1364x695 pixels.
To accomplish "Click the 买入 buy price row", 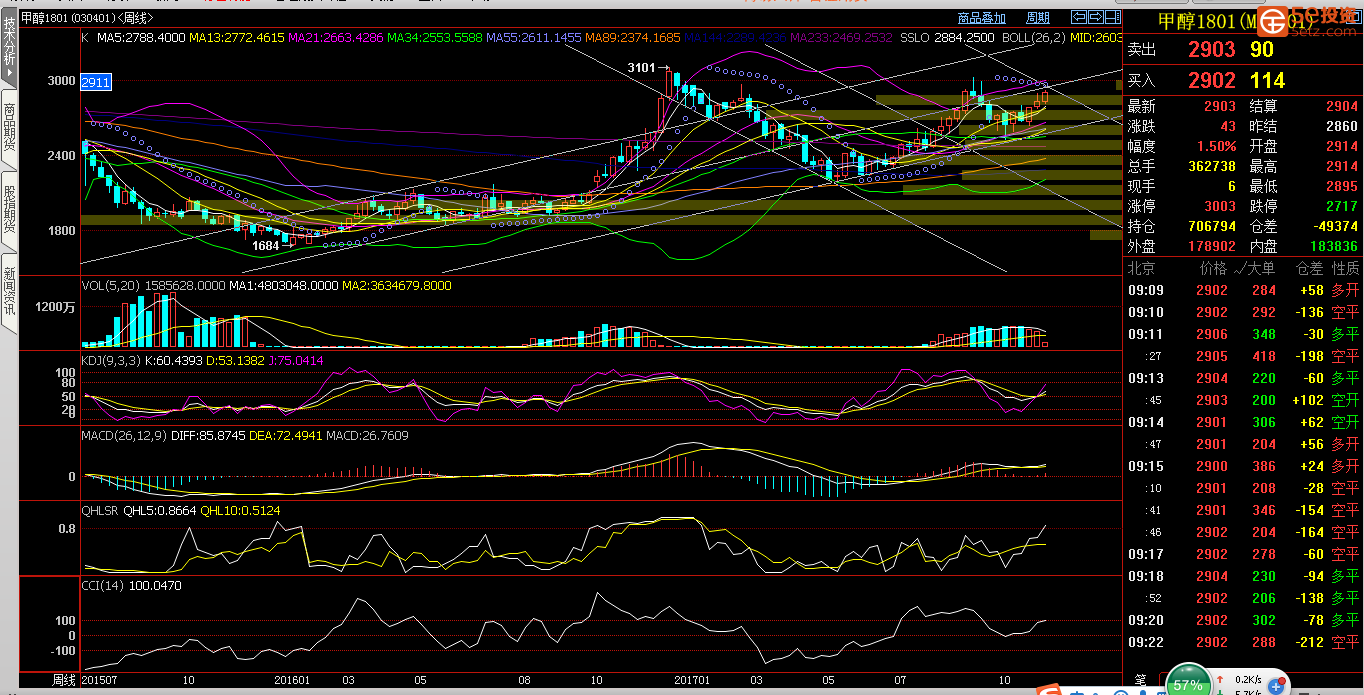I will tap(1243, 80).
